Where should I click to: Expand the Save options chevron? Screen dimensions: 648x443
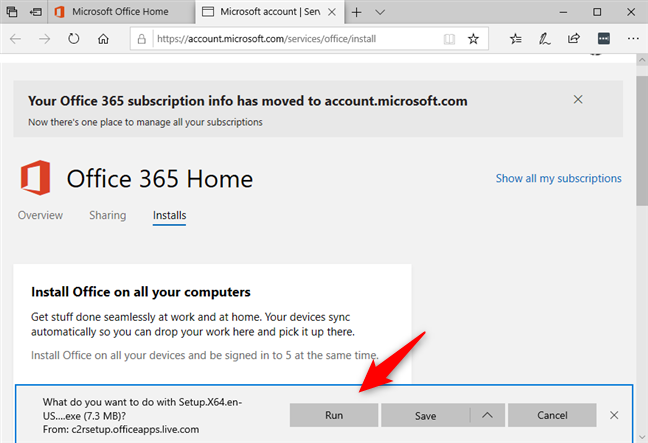(x=487, y=415)
